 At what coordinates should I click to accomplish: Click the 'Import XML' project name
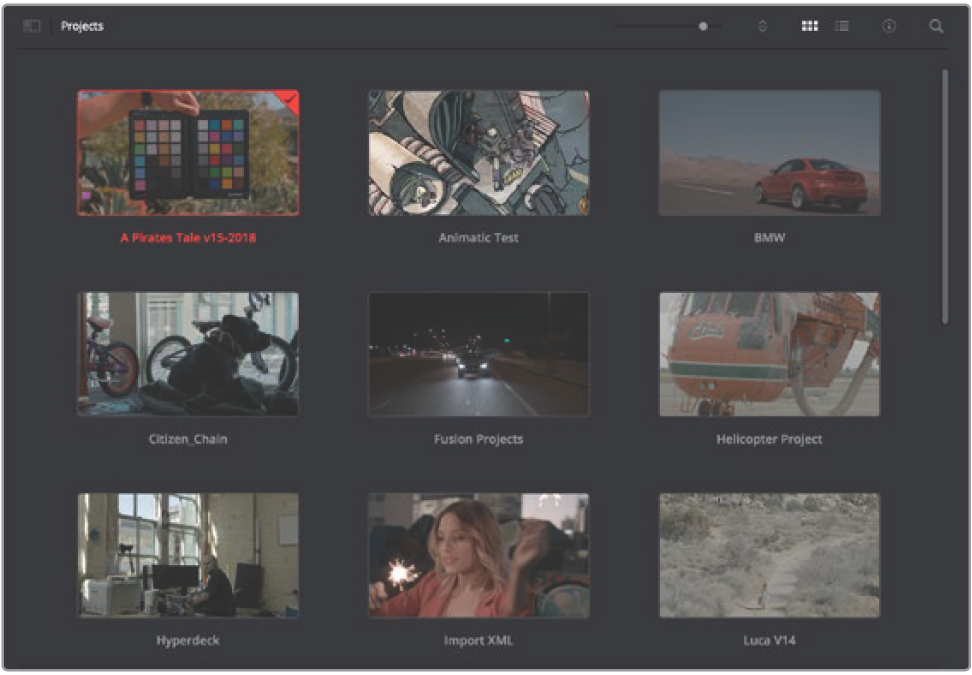point(479,640)
